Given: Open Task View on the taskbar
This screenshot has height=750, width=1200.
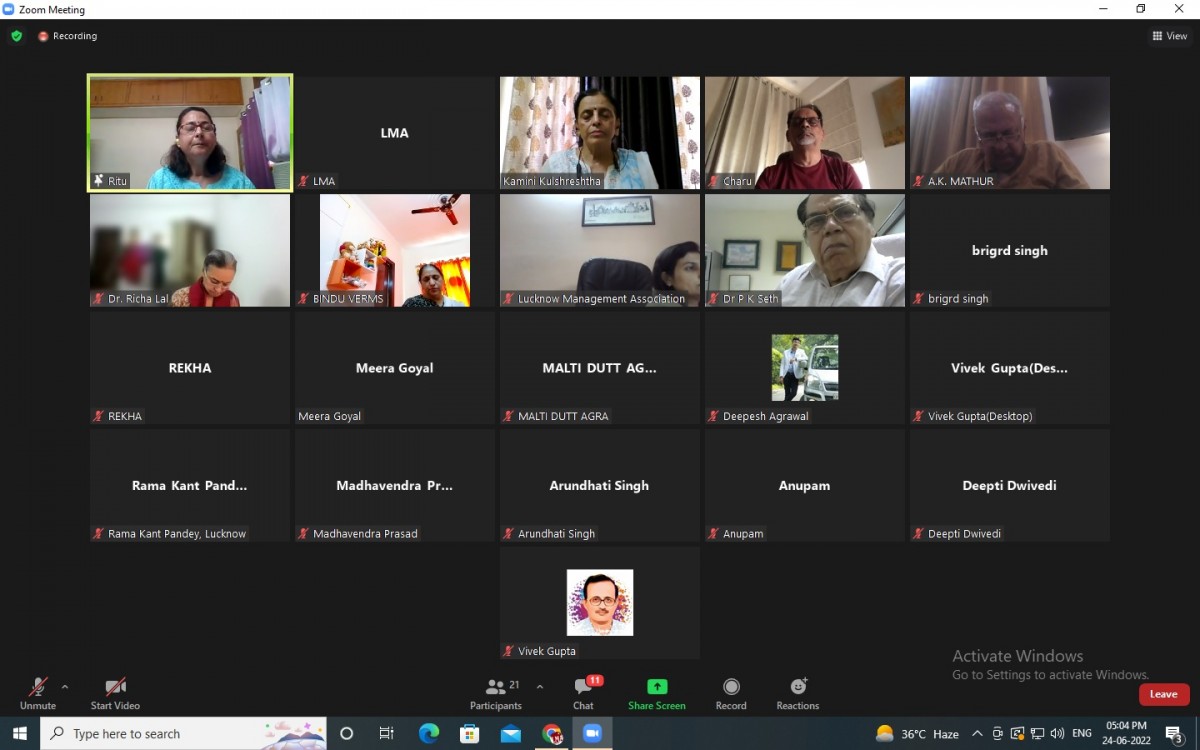Looking at the screenshot, I should coord(387,733).
